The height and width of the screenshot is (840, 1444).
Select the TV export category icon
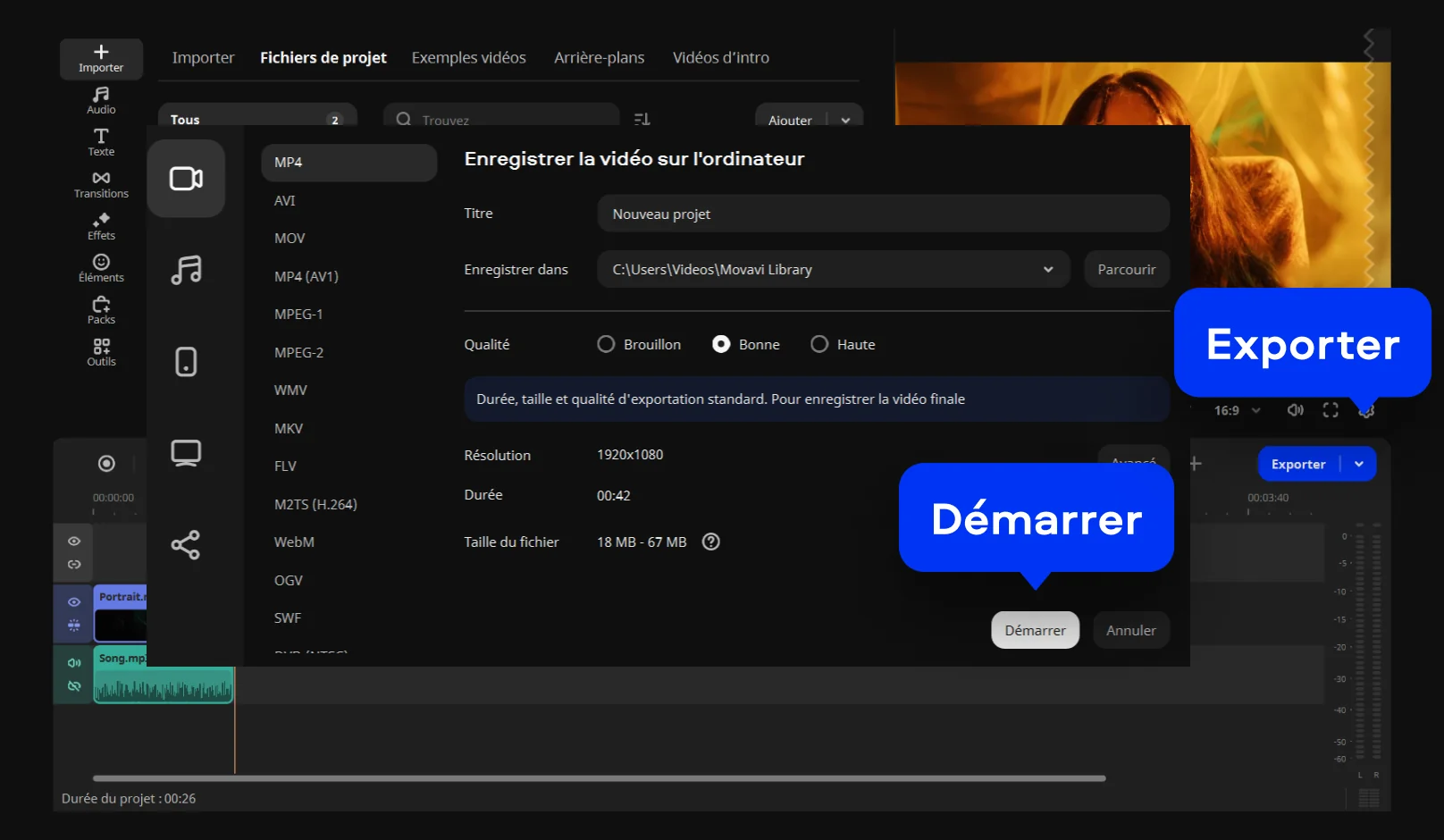(x=186, y=453)
